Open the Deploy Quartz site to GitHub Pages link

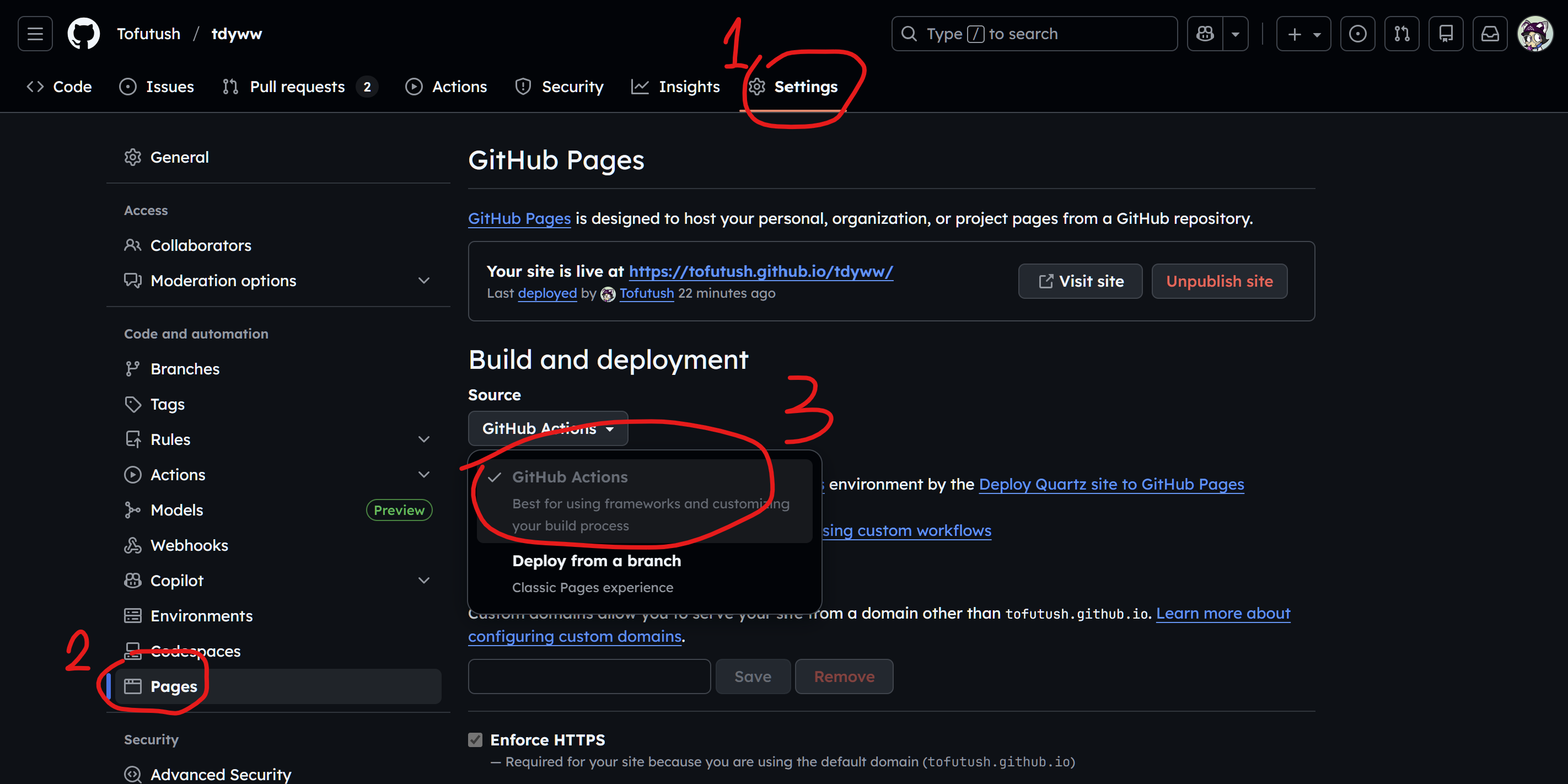(1111, 484)
